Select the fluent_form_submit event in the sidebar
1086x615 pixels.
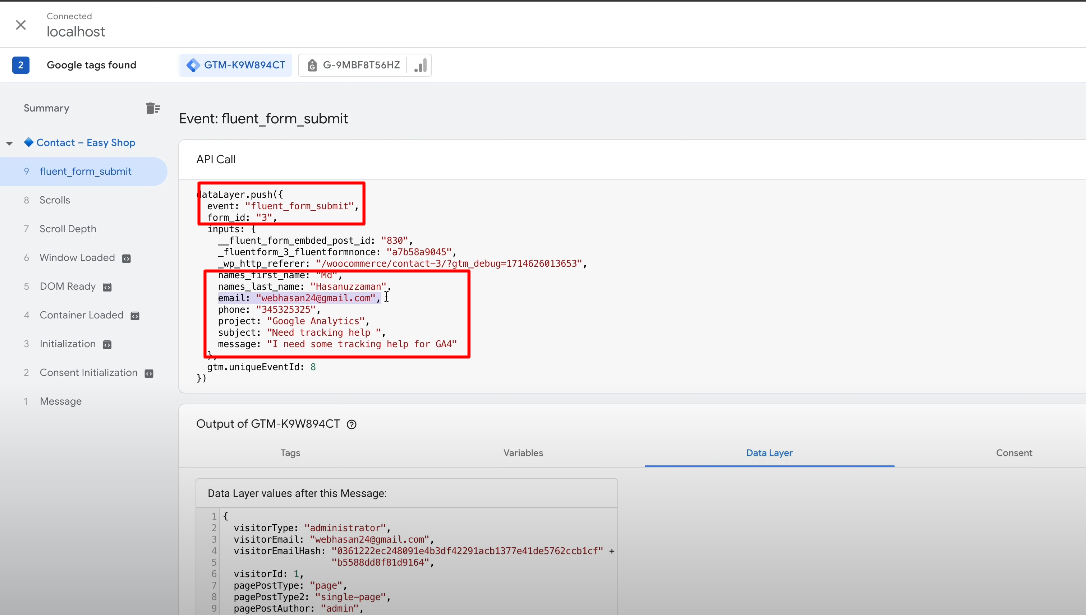coord(85,171)
